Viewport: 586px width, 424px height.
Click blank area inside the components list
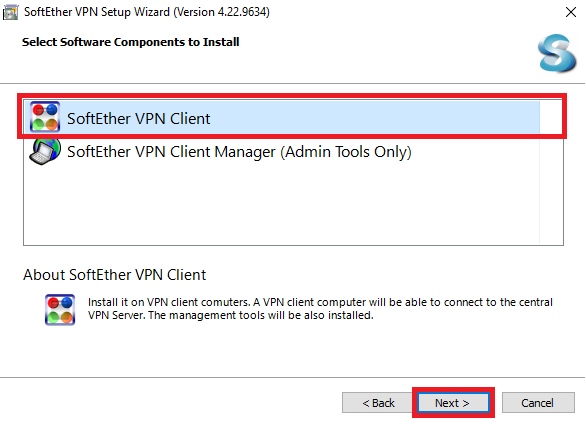[280, 205]
